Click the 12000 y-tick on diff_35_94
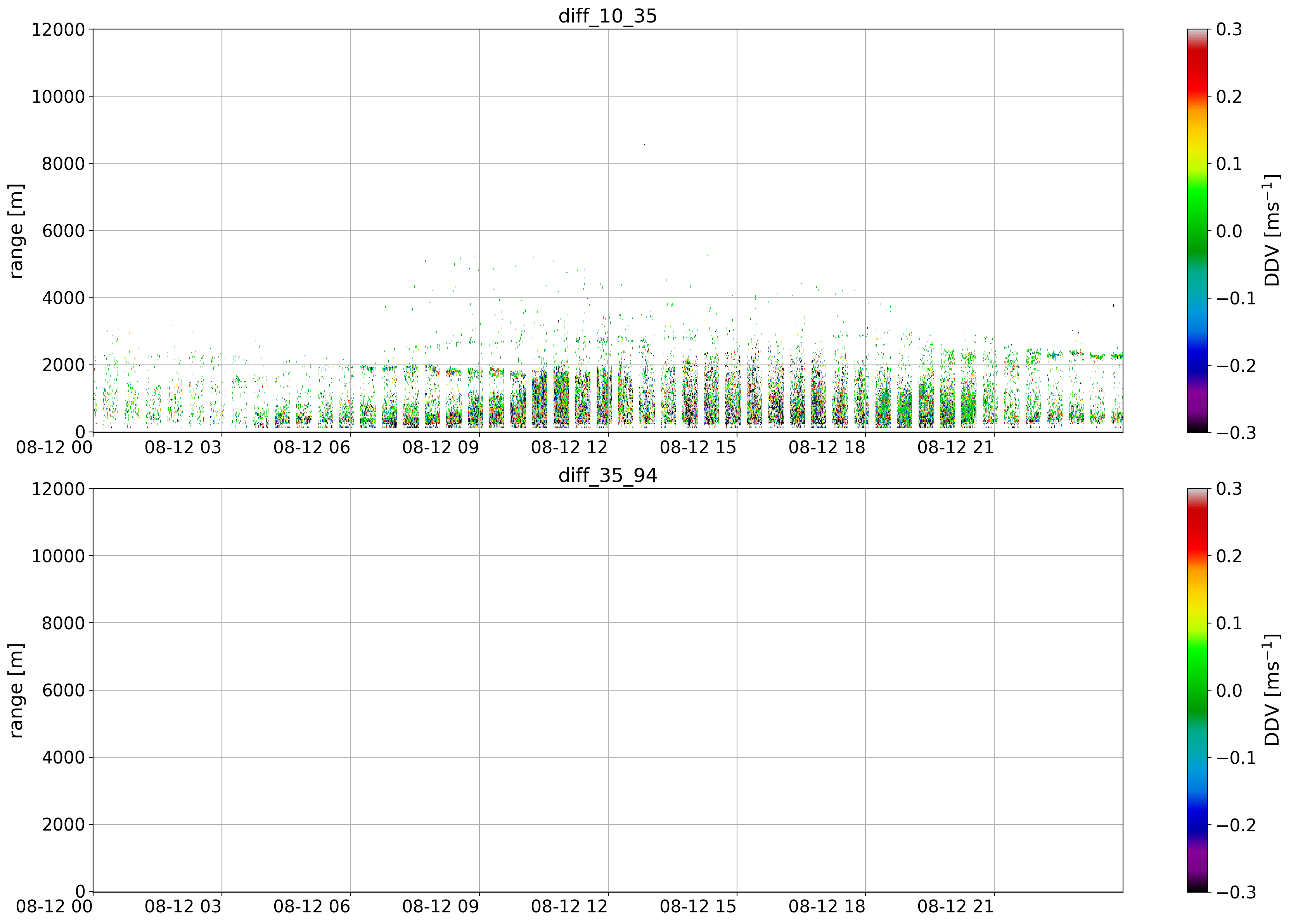Screen dimensions: 1291x924 (58, 489)
